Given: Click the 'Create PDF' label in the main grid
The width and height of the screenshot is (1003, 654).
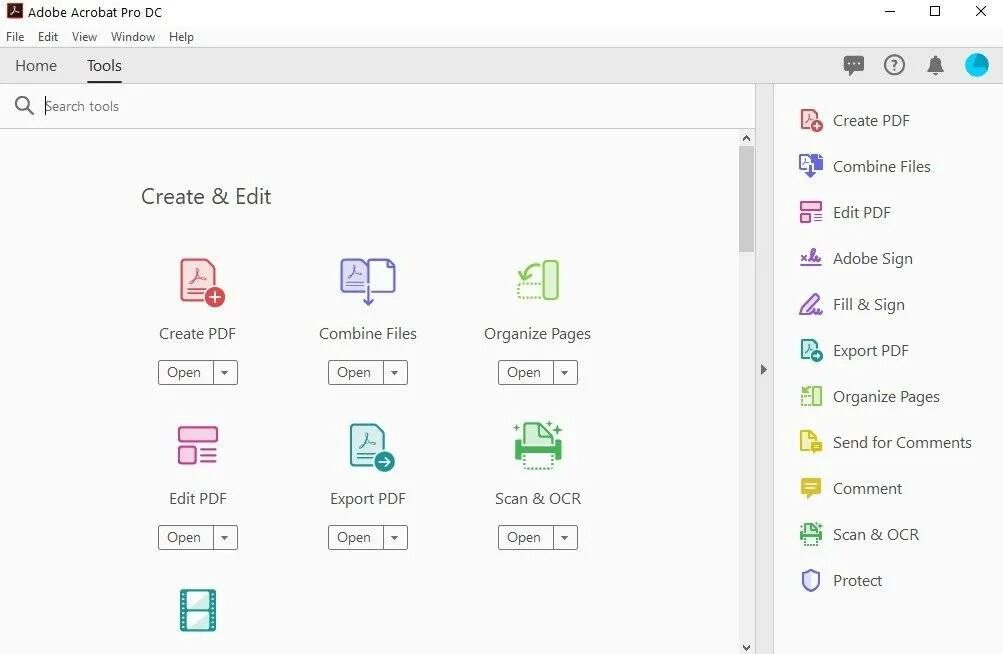Looking at the screenshot, I should tap(197, 333).
